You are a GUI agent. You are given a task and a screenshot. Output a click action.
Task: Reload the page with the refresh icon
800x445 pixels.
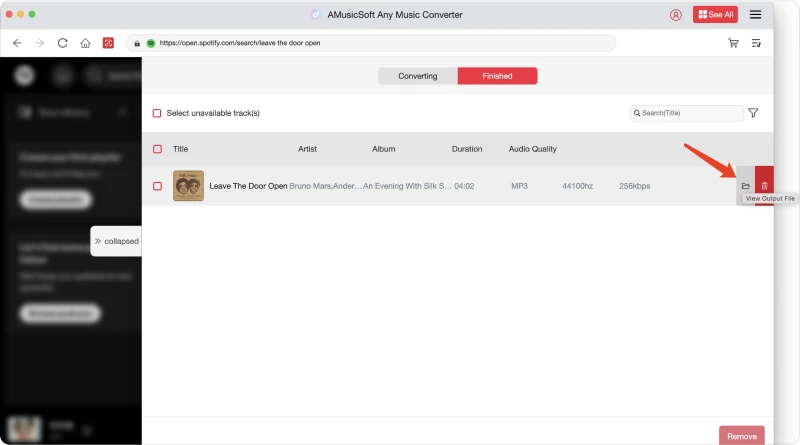coord(62,43)
